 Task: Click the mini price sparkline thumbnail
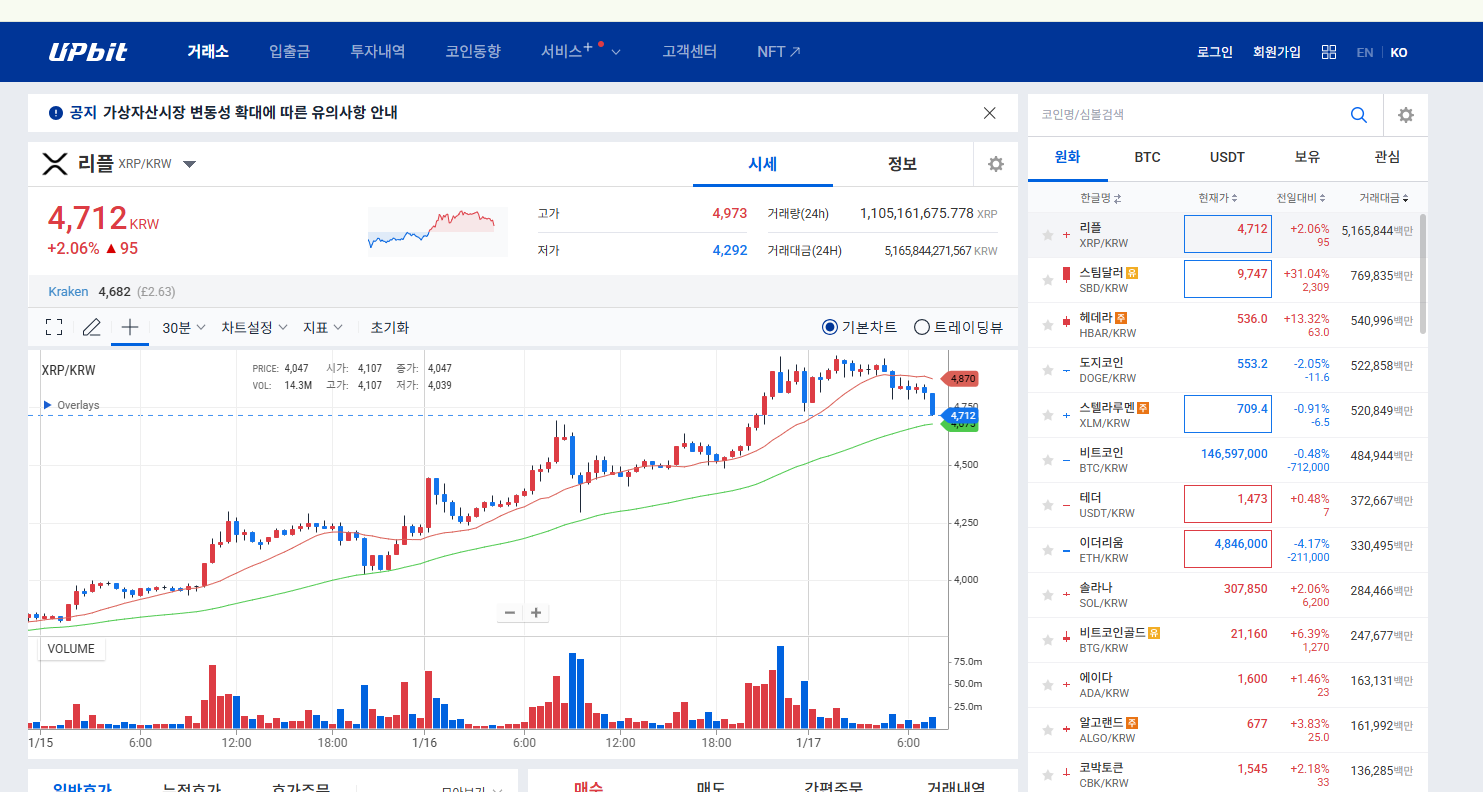click(x=437, y=231)
